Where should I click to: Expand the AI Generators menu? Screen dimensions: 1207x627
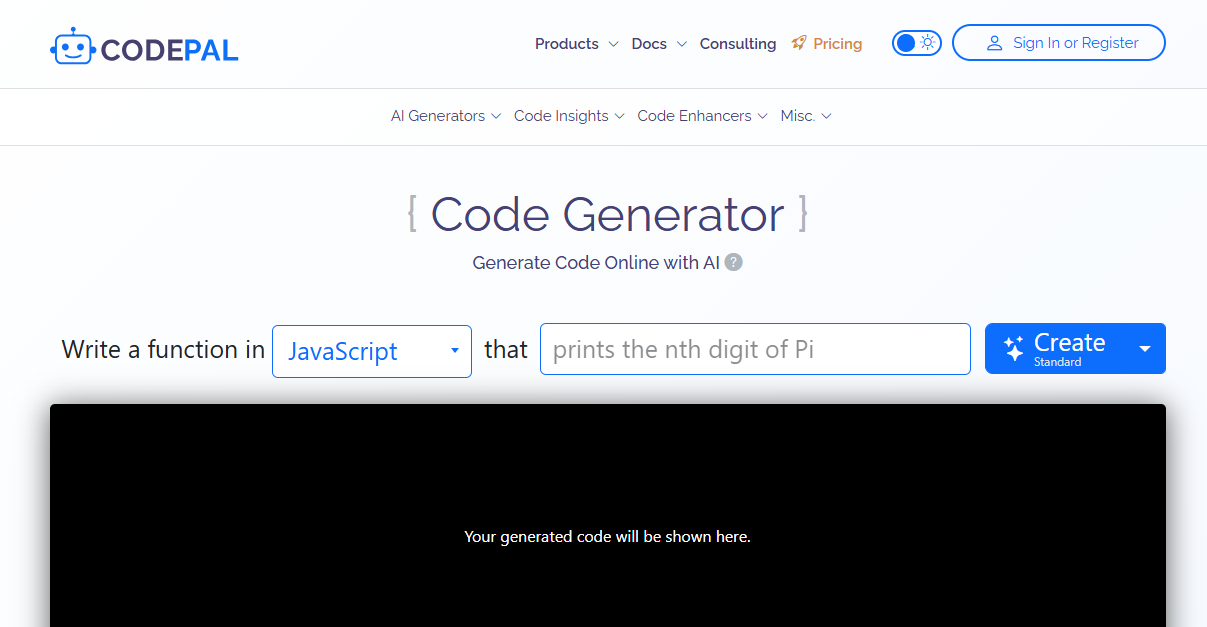(x=445, y=116)
